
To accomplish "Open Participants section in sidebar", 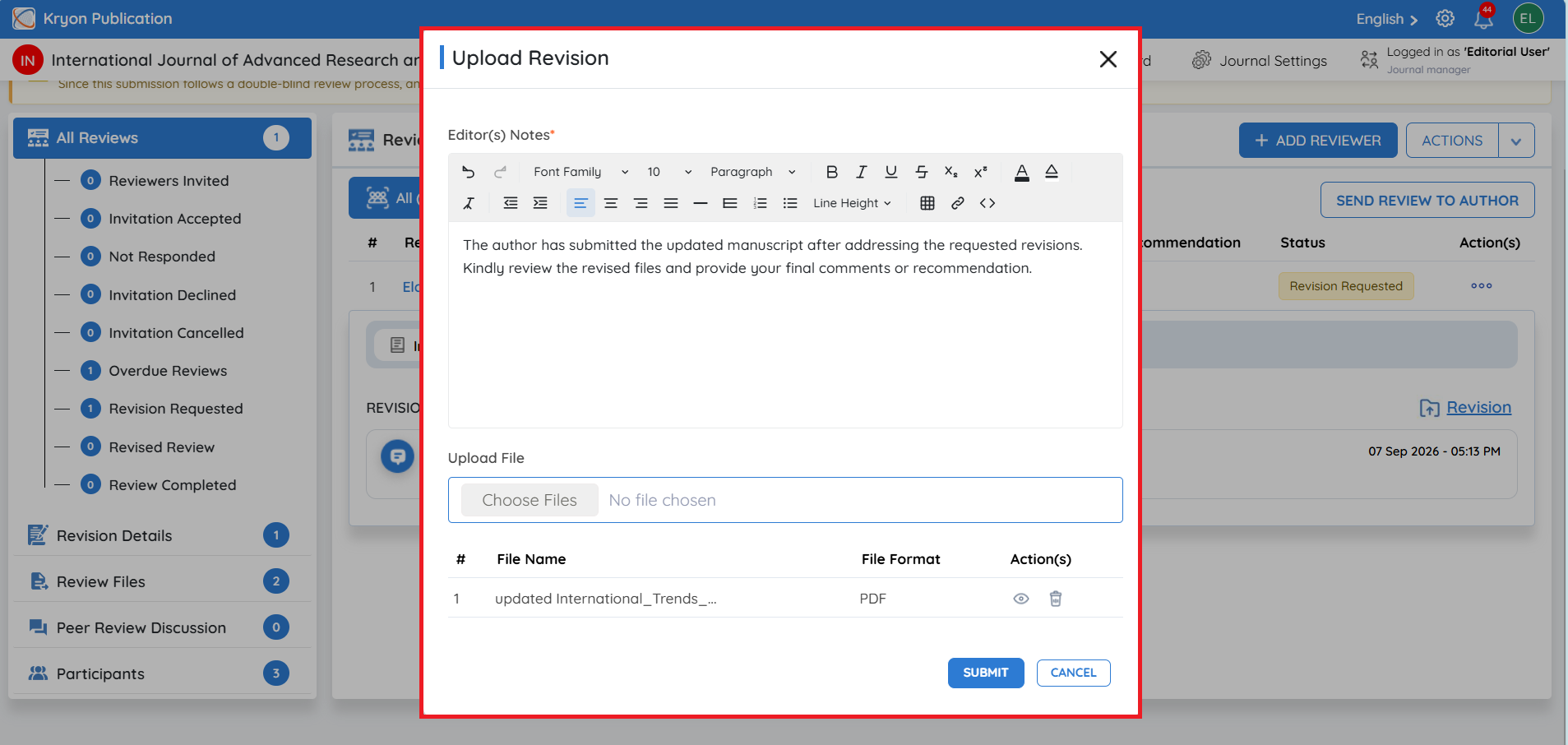I will (162, 673).
